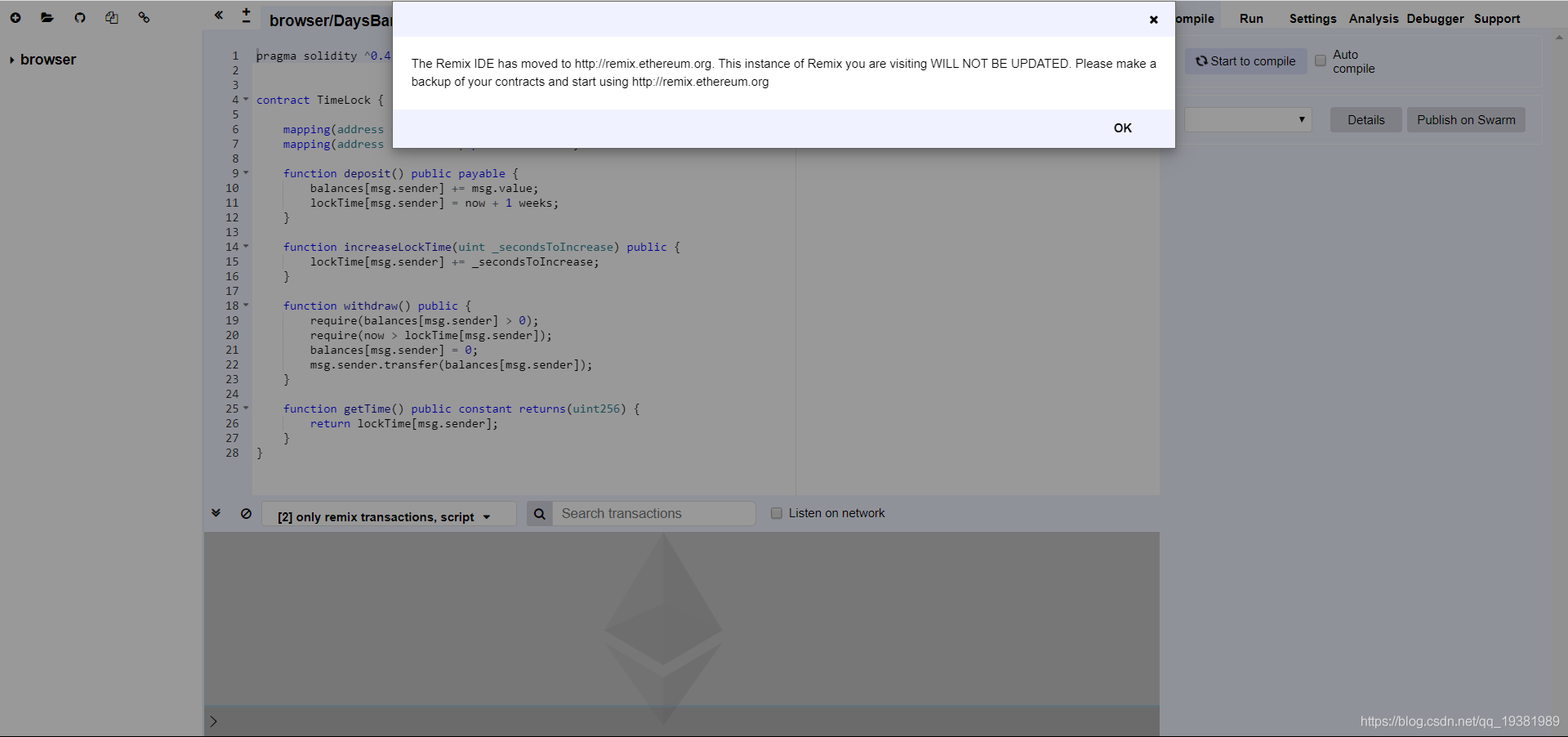Toggle the terminal panel double-chevron icon

(216, 513)
